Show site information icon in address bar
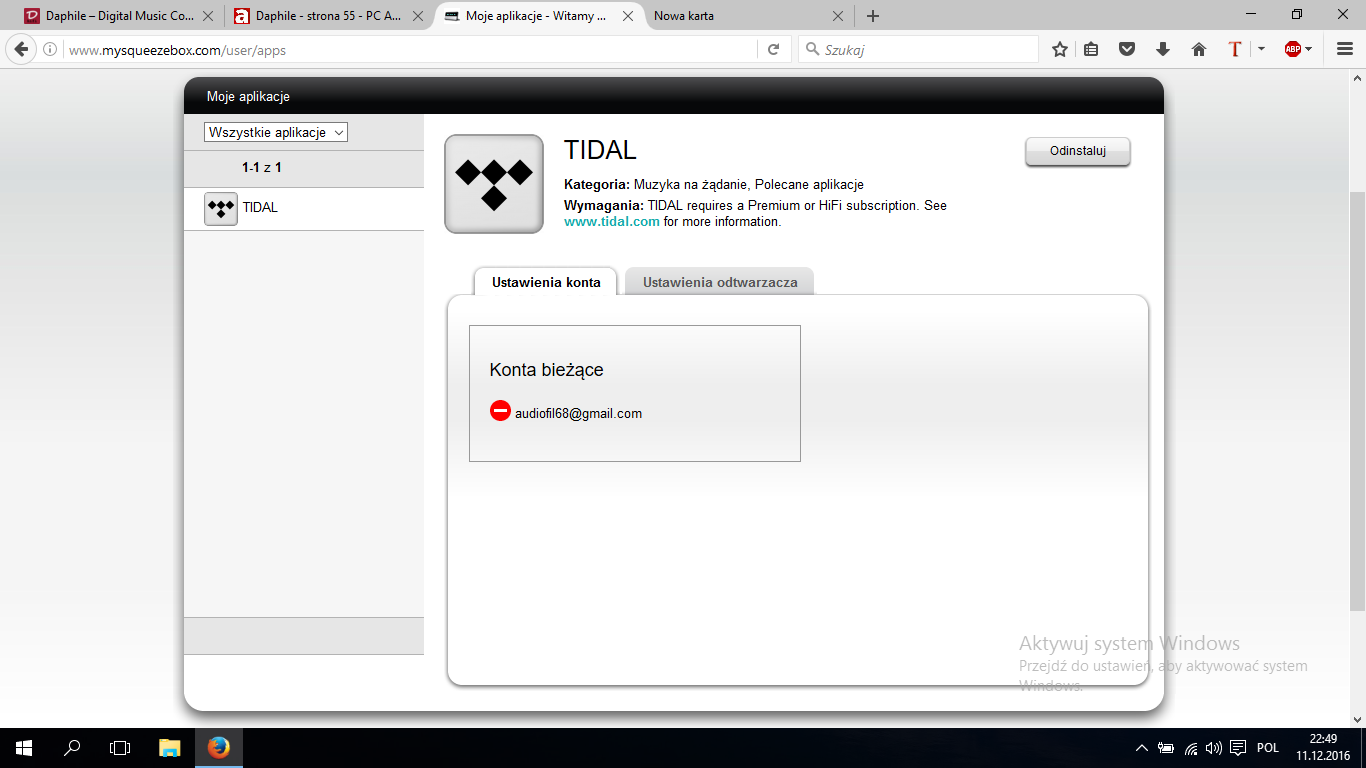 click(x=50, y=49)
